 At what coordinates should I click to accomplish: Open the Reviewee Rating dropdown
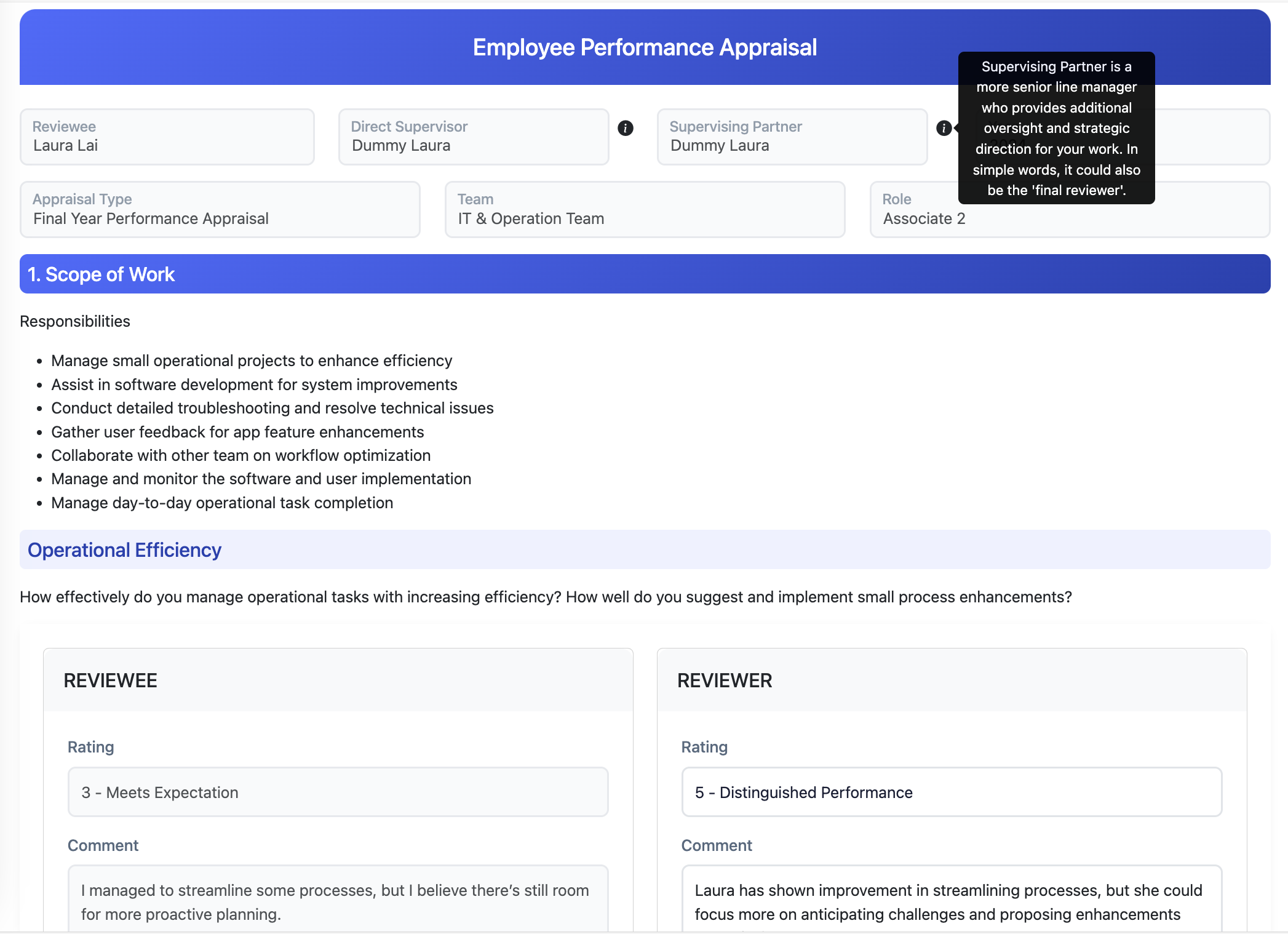(338, 792)
